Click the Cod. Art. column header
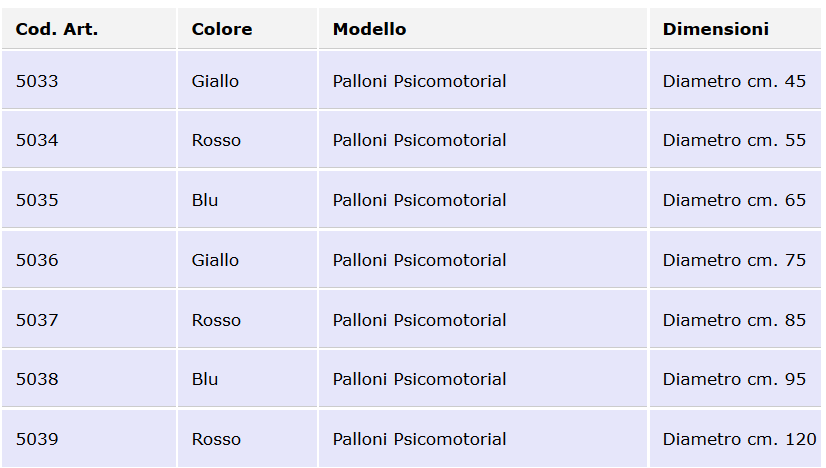 (57, 29)
